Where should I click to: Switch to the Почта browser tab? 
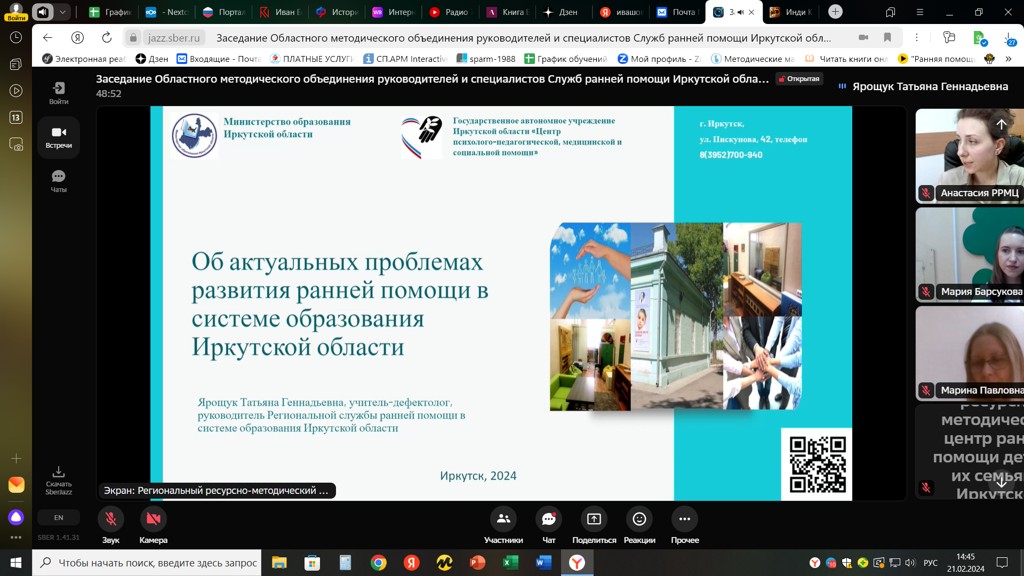(676, 12)
